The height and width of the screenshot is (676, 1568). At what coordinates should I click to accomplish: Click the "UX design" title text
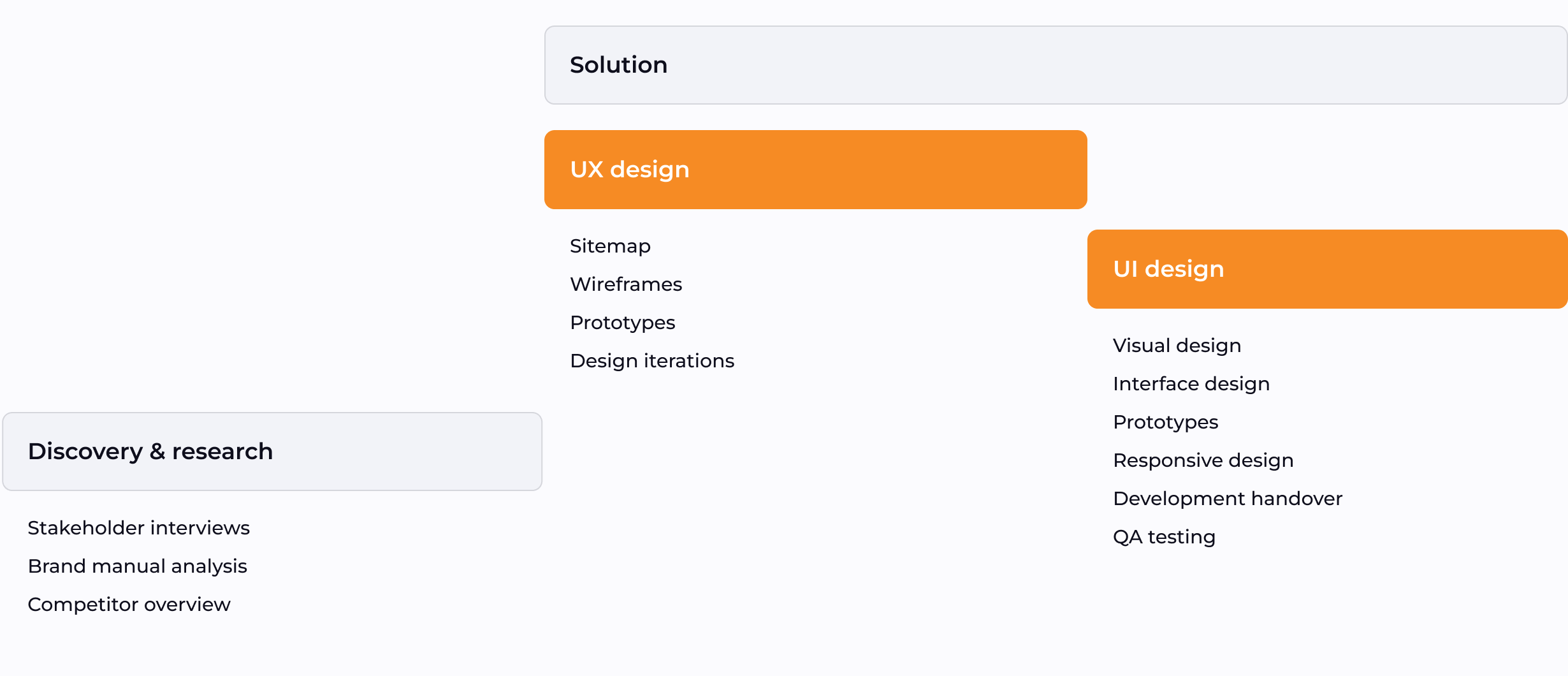(x=629, y=170)
